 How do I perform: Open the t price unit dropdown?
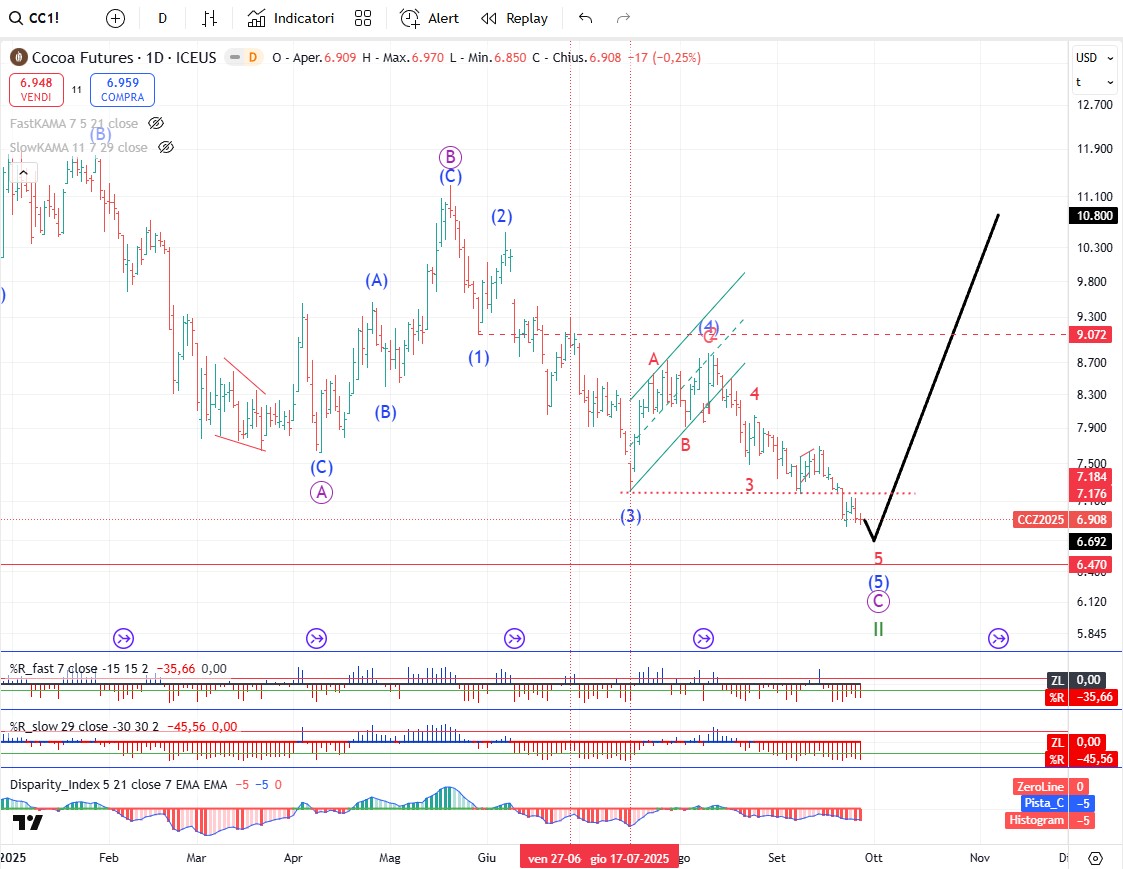click(x=1094, y=82)
